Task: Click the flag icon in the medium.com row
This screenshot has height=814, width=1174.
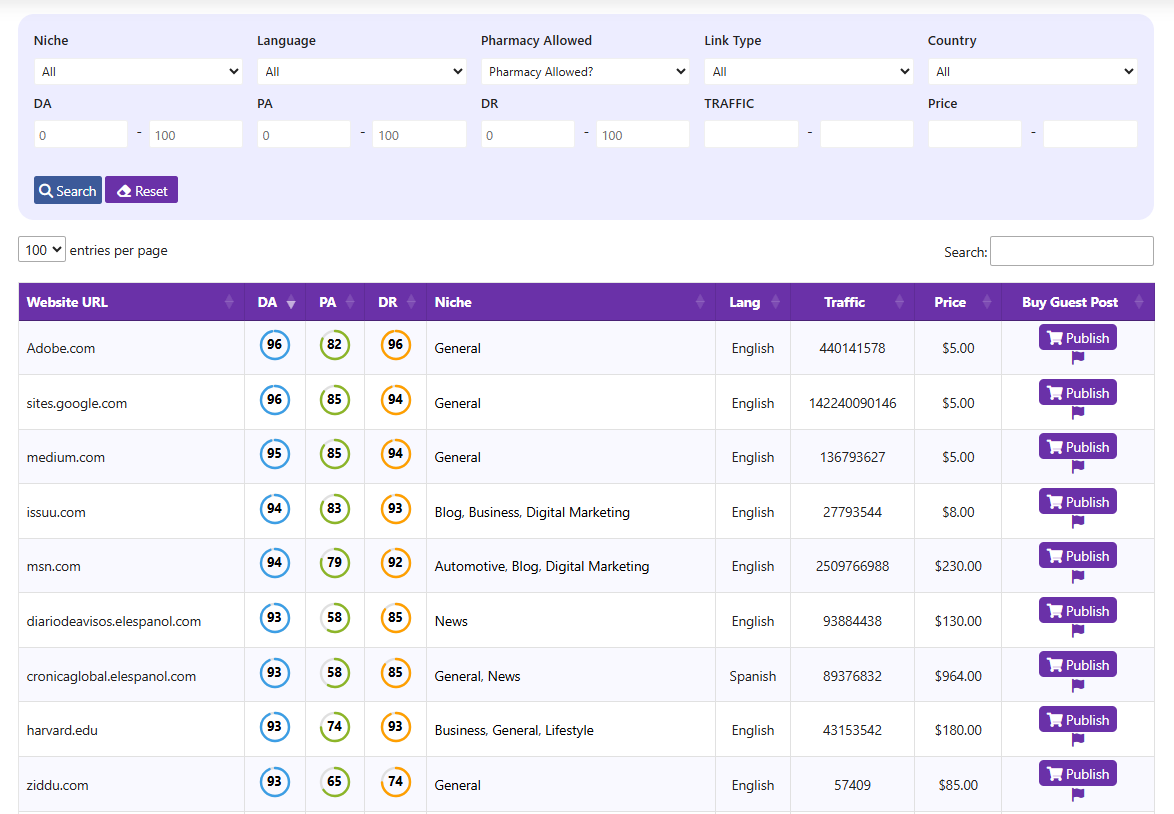Action: click(1078, 467)
